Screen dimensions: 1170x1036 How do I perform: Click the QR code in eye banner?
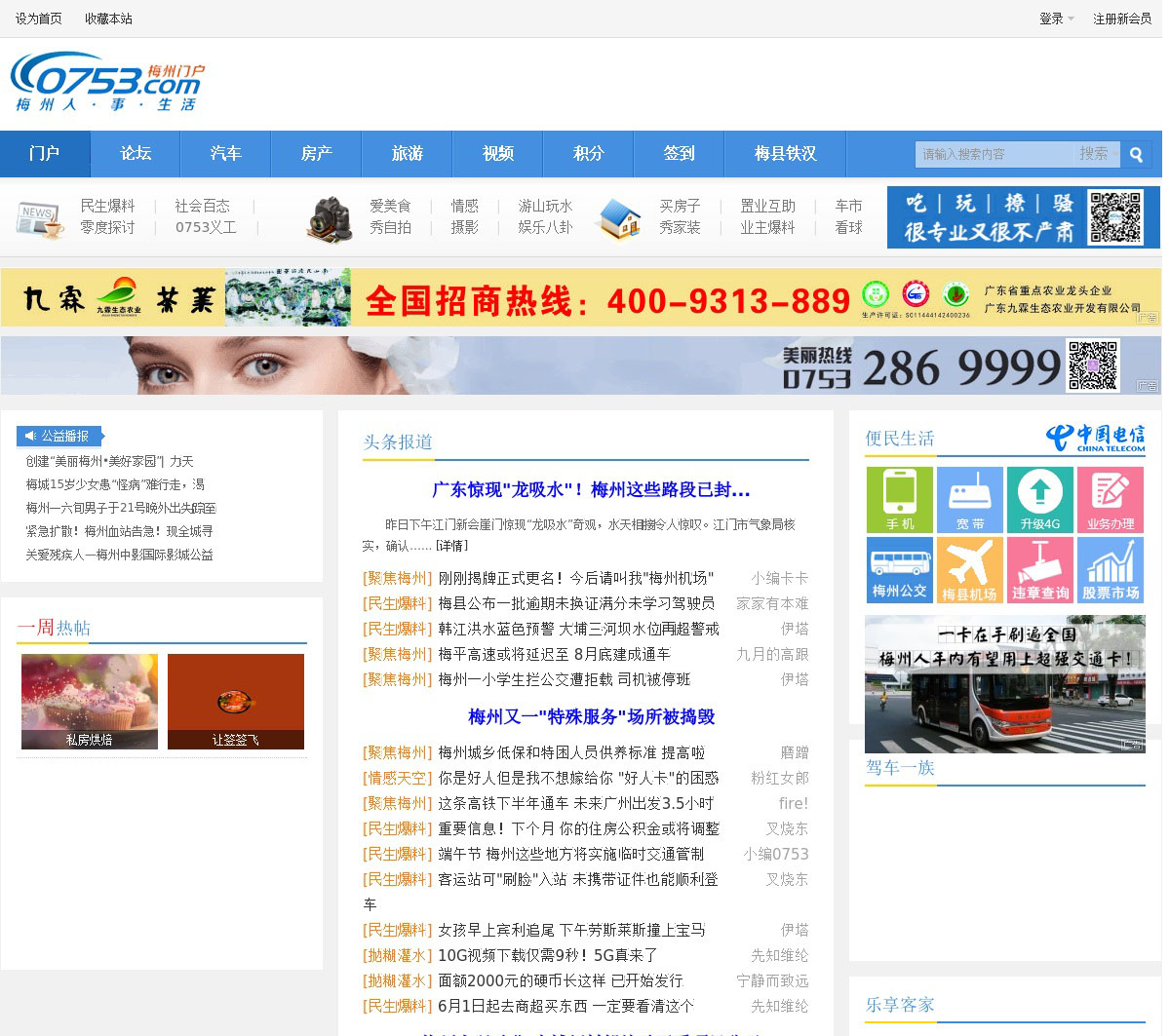[1093, 365]
